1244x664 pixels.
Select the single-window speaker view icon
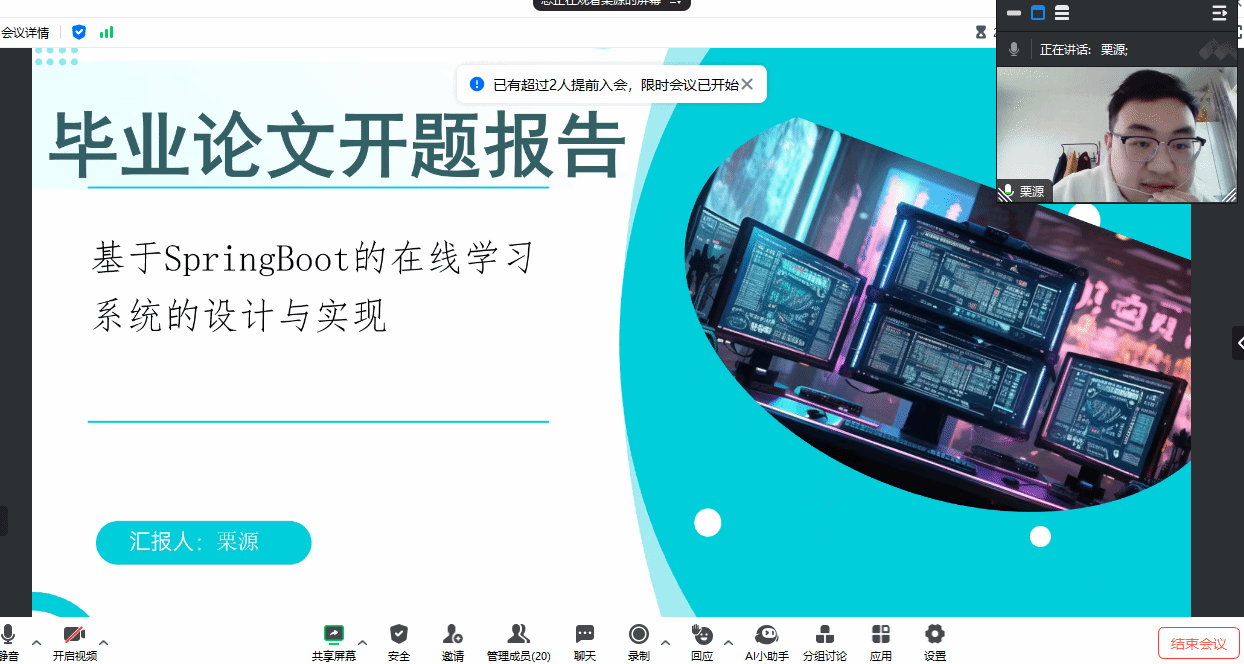(1038, 13)
